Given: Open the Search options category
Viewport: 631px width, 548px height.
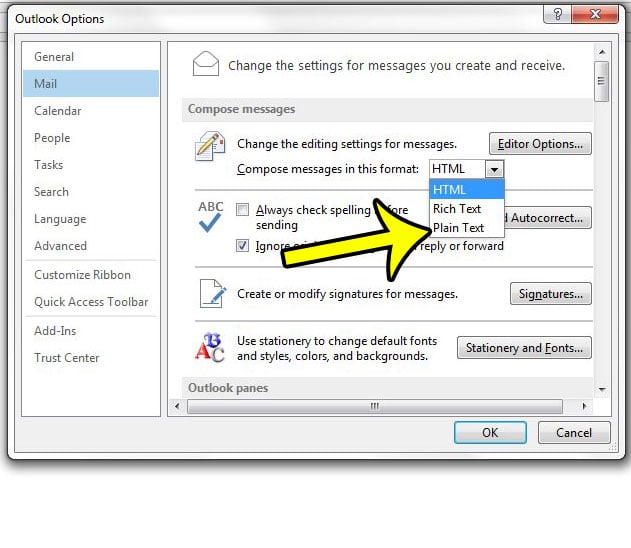Looking at the screenshot, I should click(x=91, y=192).
